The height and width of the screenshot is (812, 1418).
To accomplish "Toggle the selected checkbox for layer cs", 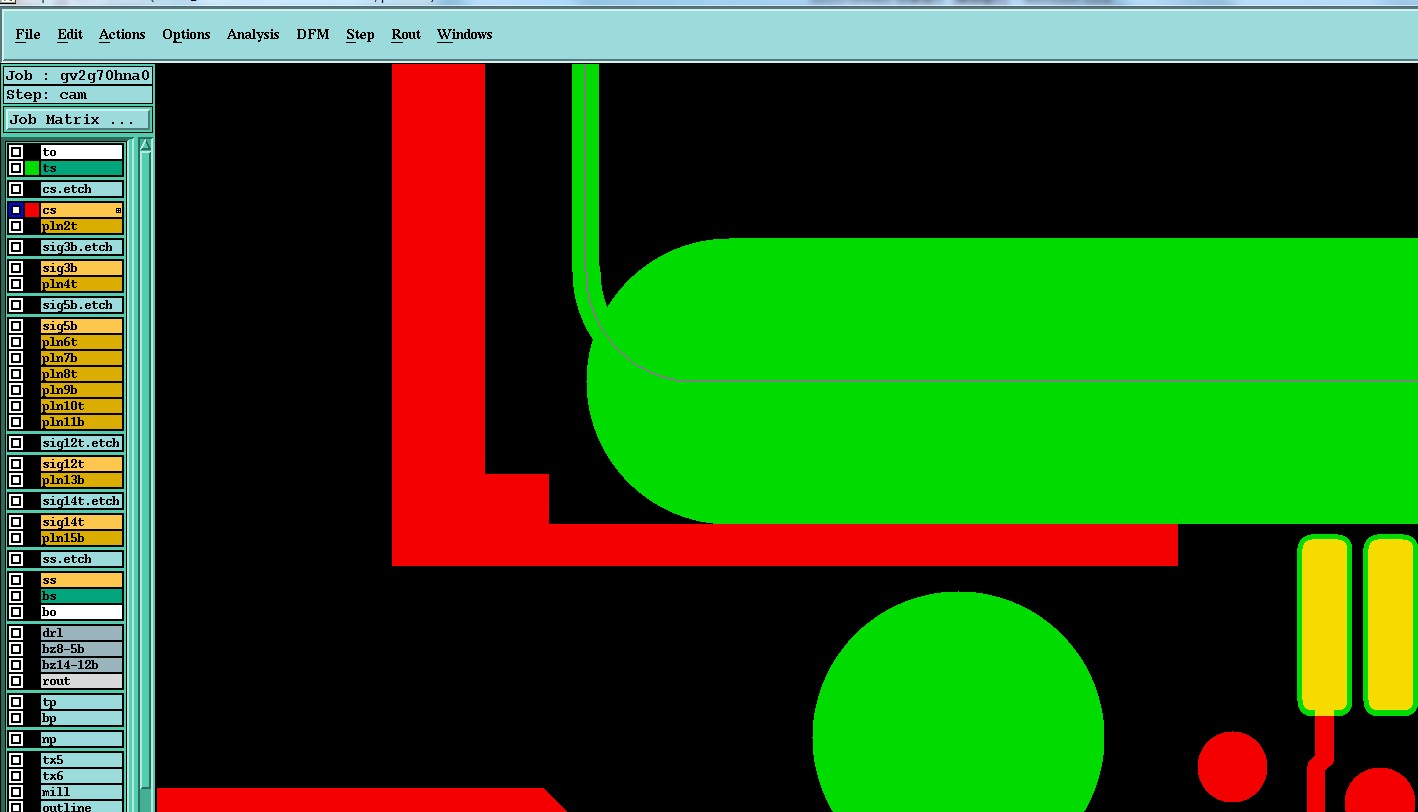I will coord(16,210).
